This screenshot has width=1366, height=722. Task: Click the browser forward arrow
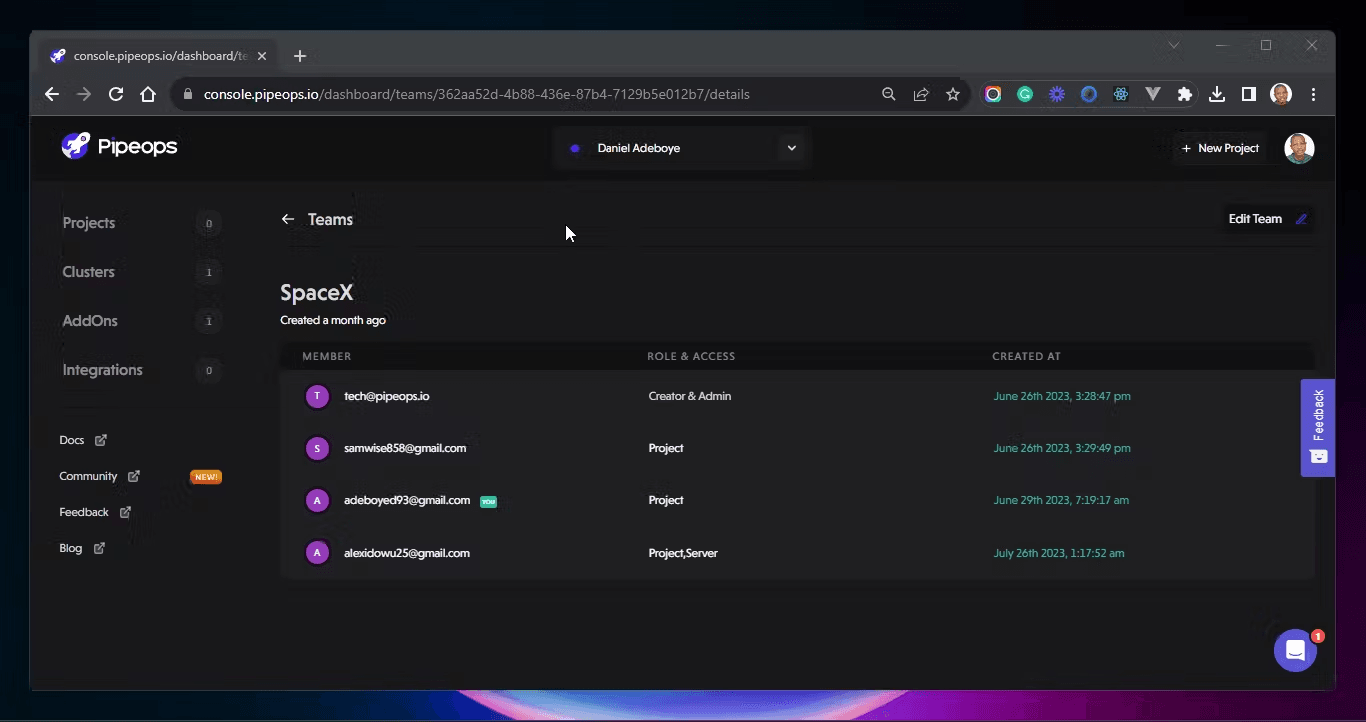(84, 94)
